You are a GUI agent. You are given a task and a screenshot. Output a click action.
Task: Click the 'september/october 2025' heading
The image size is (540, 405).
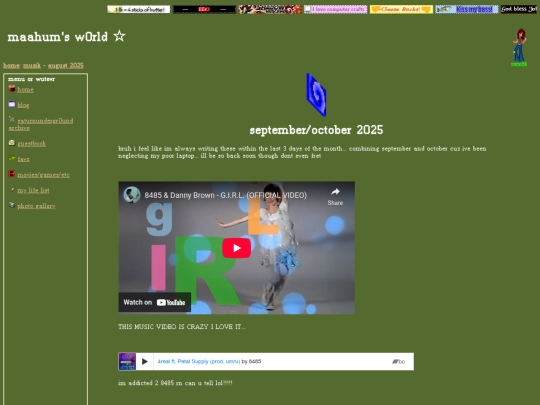[316, 130]
